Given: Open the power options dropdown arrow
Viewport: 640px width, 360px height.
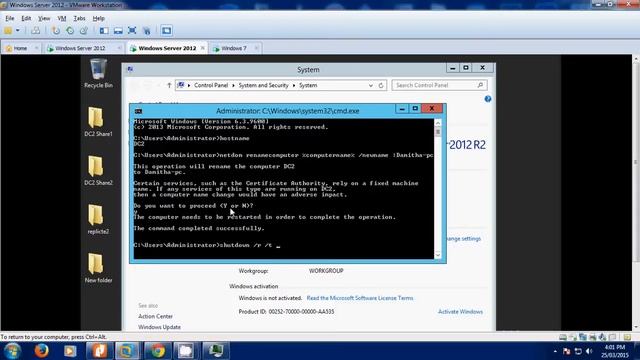Looking at the screenshot, I should coord(18,31).
